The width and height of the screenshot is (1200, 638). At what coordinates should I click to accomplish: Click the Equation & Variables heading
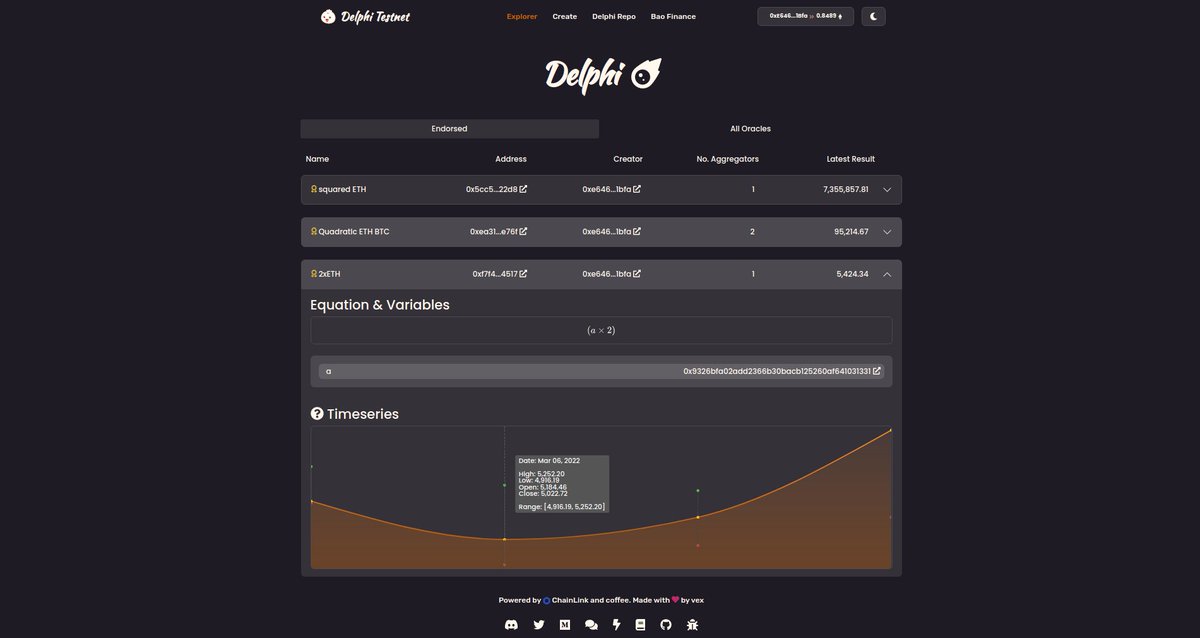point(380,305)
